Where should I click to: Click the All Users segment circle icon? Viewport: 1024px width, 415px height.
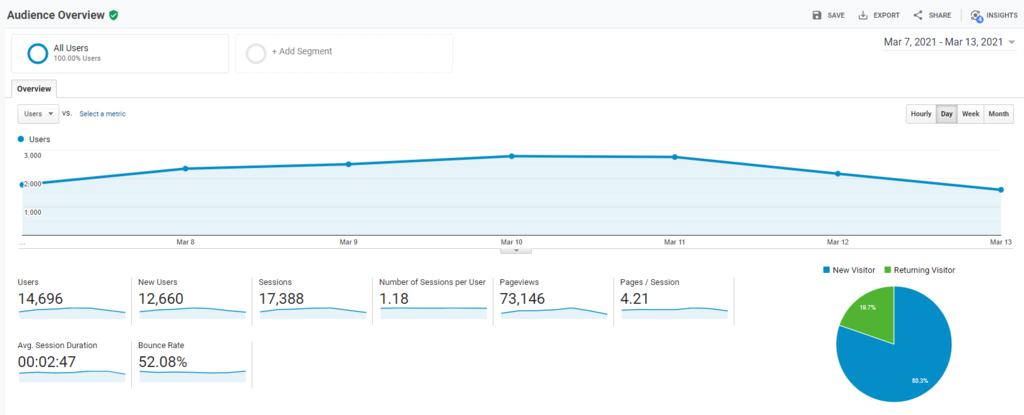(38, 53)
